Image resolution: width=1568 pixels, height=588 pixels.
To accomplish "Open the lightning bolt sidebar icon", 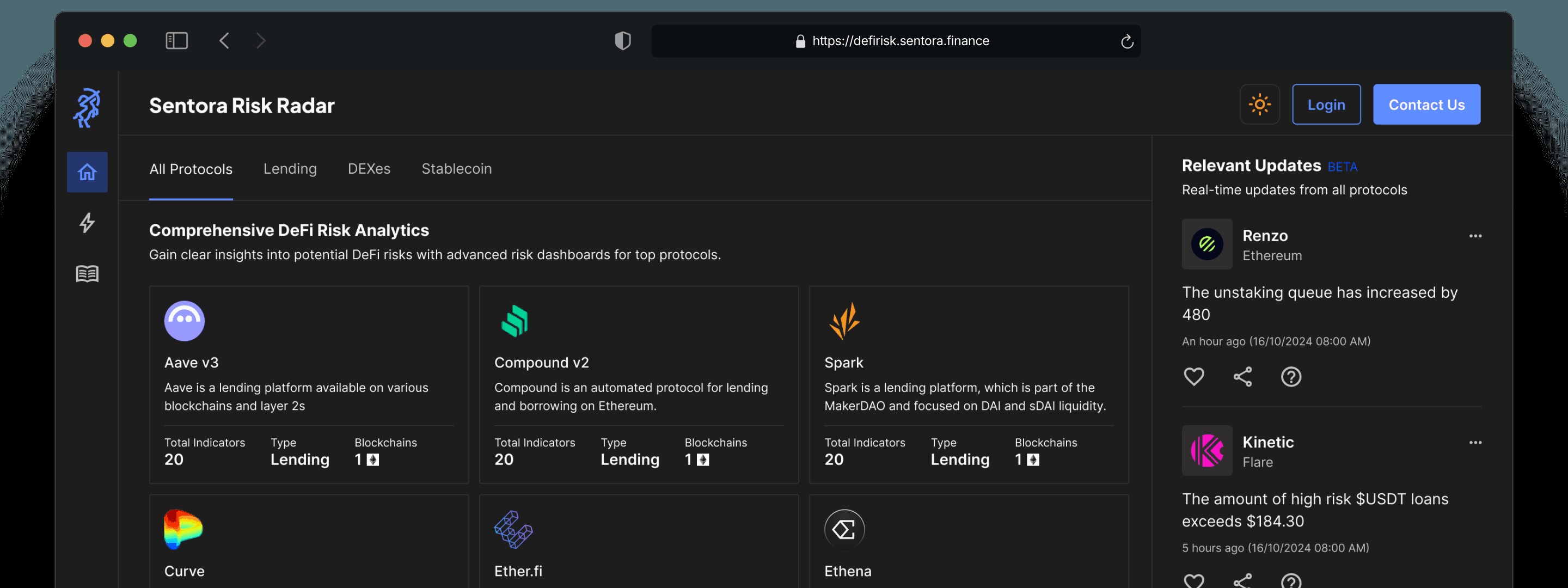I will [x=87, y=223].
